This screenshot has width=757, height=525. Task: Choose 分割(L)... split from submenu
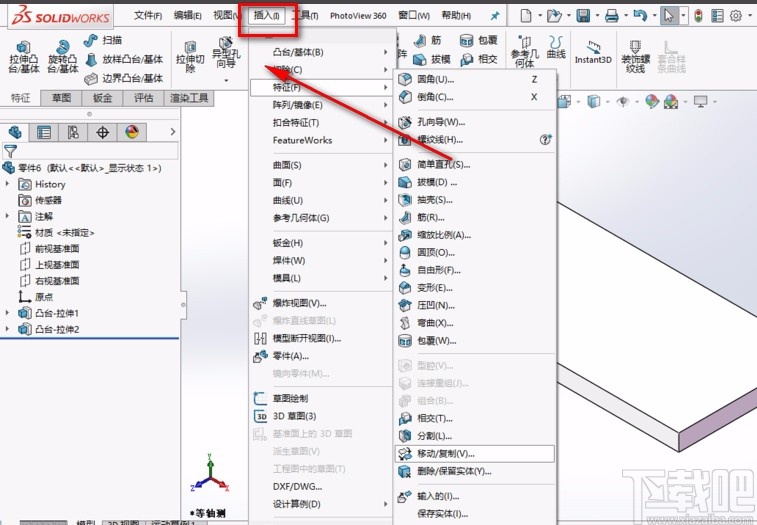pos(476,436)
